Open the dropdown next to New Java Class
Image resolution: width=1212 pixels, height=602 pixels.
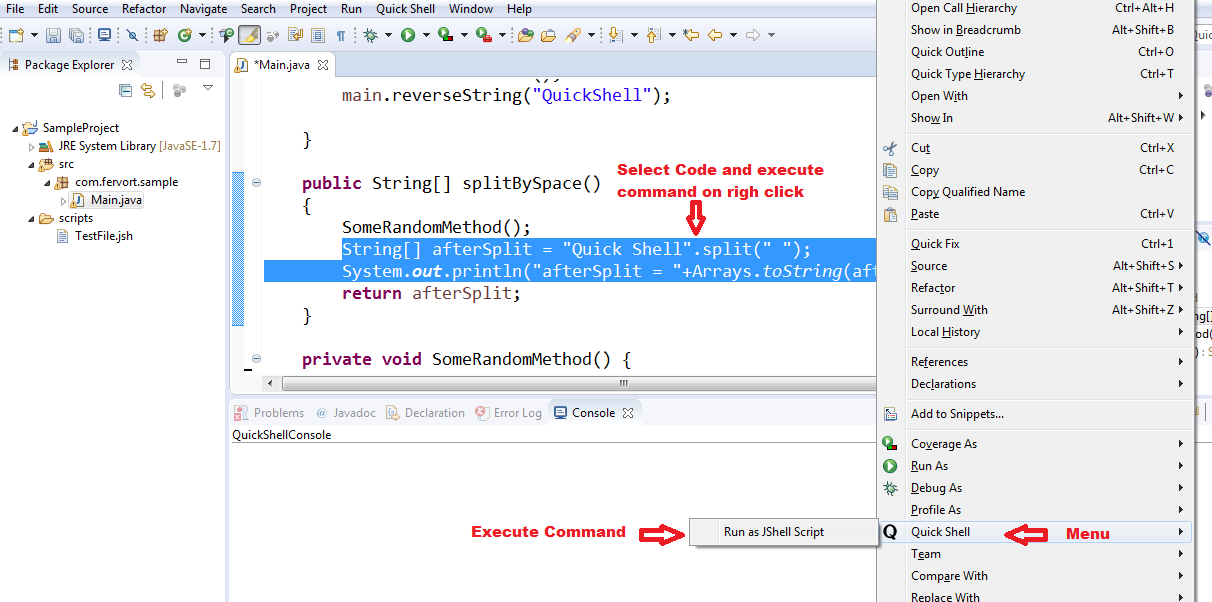202,35
